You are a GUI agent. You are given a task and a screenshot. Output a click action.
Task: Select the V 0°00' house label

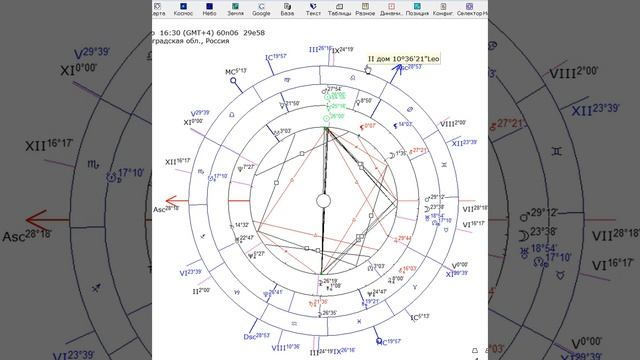[460, 265]
